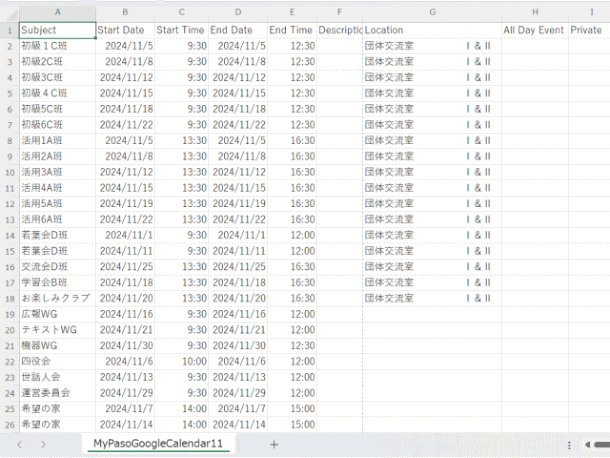Select row 1 header
The height and width of the screenshot is (458, 610).
point(9,30)
